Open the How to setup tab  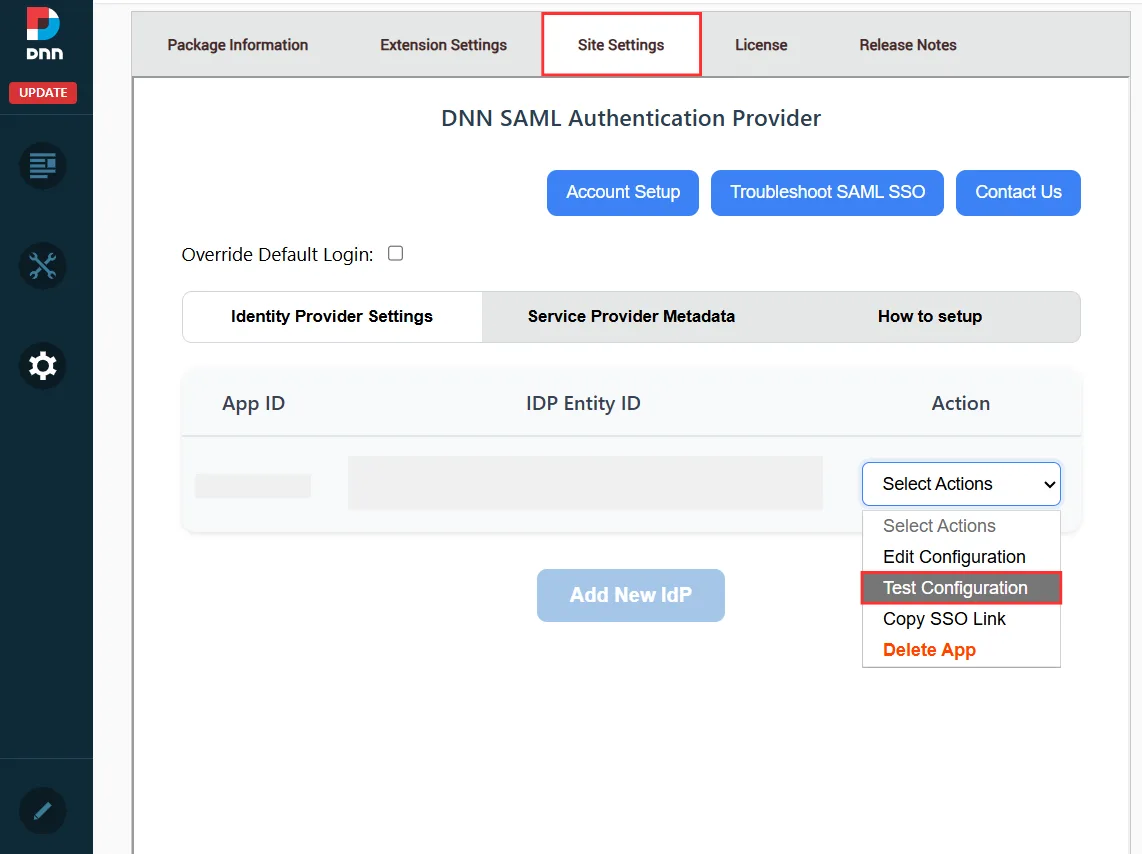tap(930, 317)
